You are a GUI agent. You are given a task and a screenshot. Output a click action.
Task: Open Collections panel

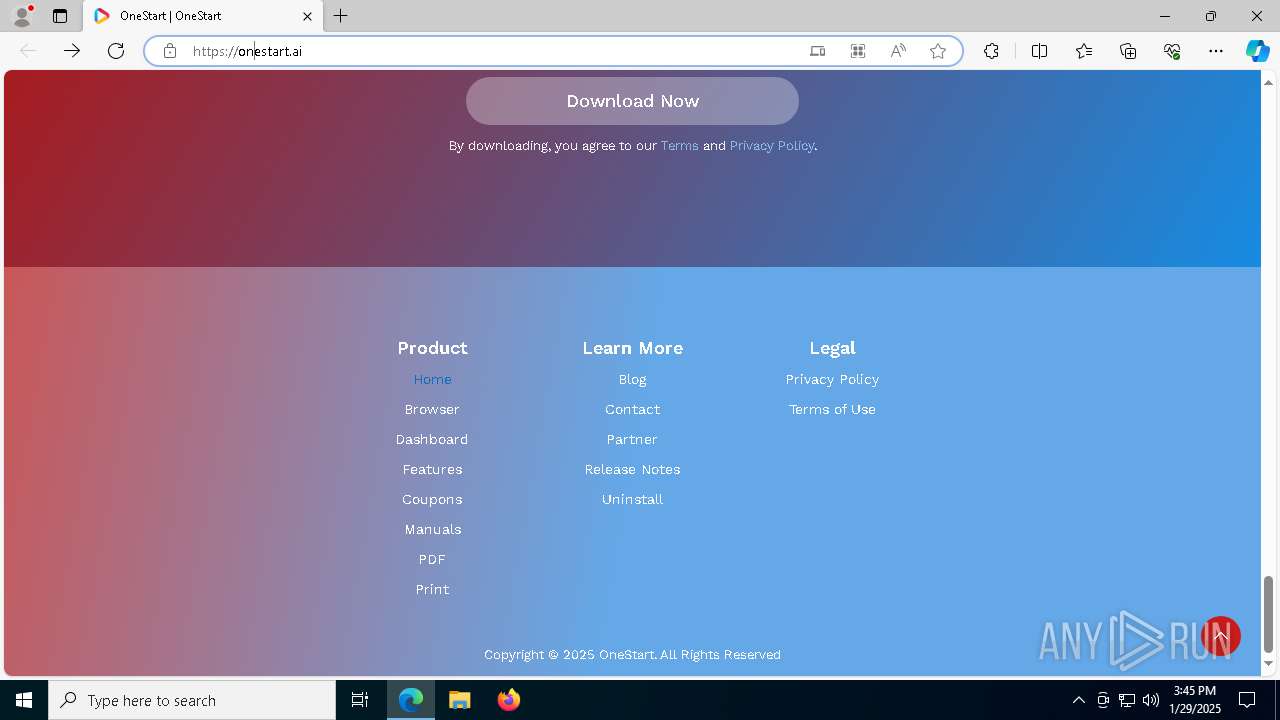1128,51
